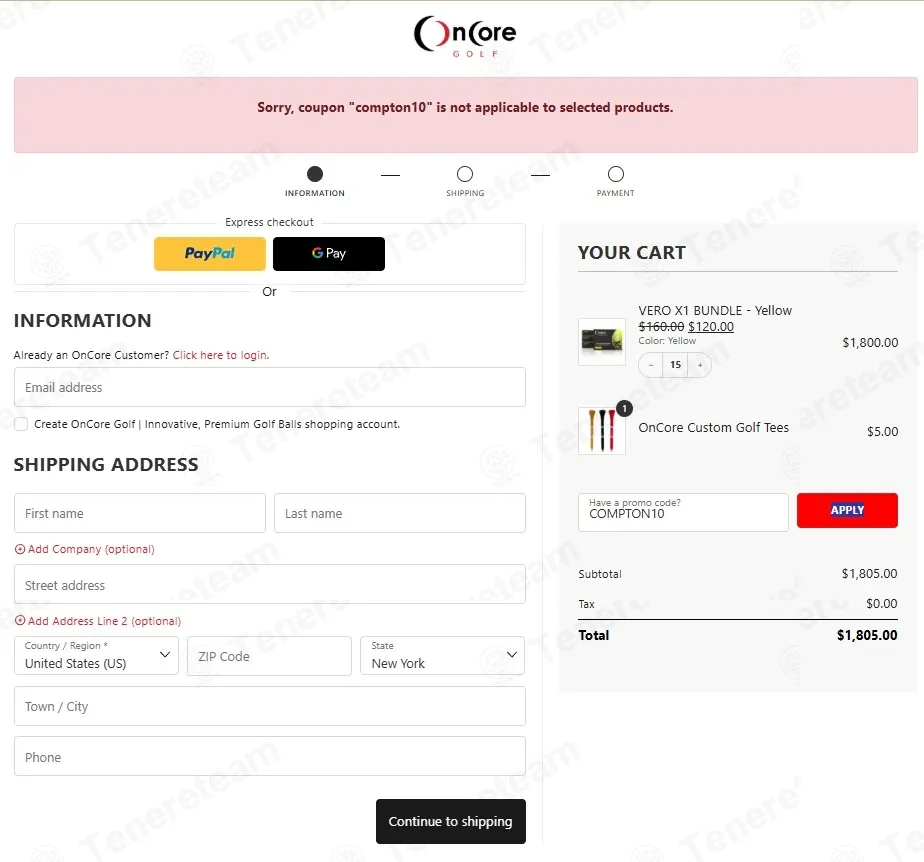Select the Shipping step indicator
This screenshot has height=862, width=924.
coord(465,181)
